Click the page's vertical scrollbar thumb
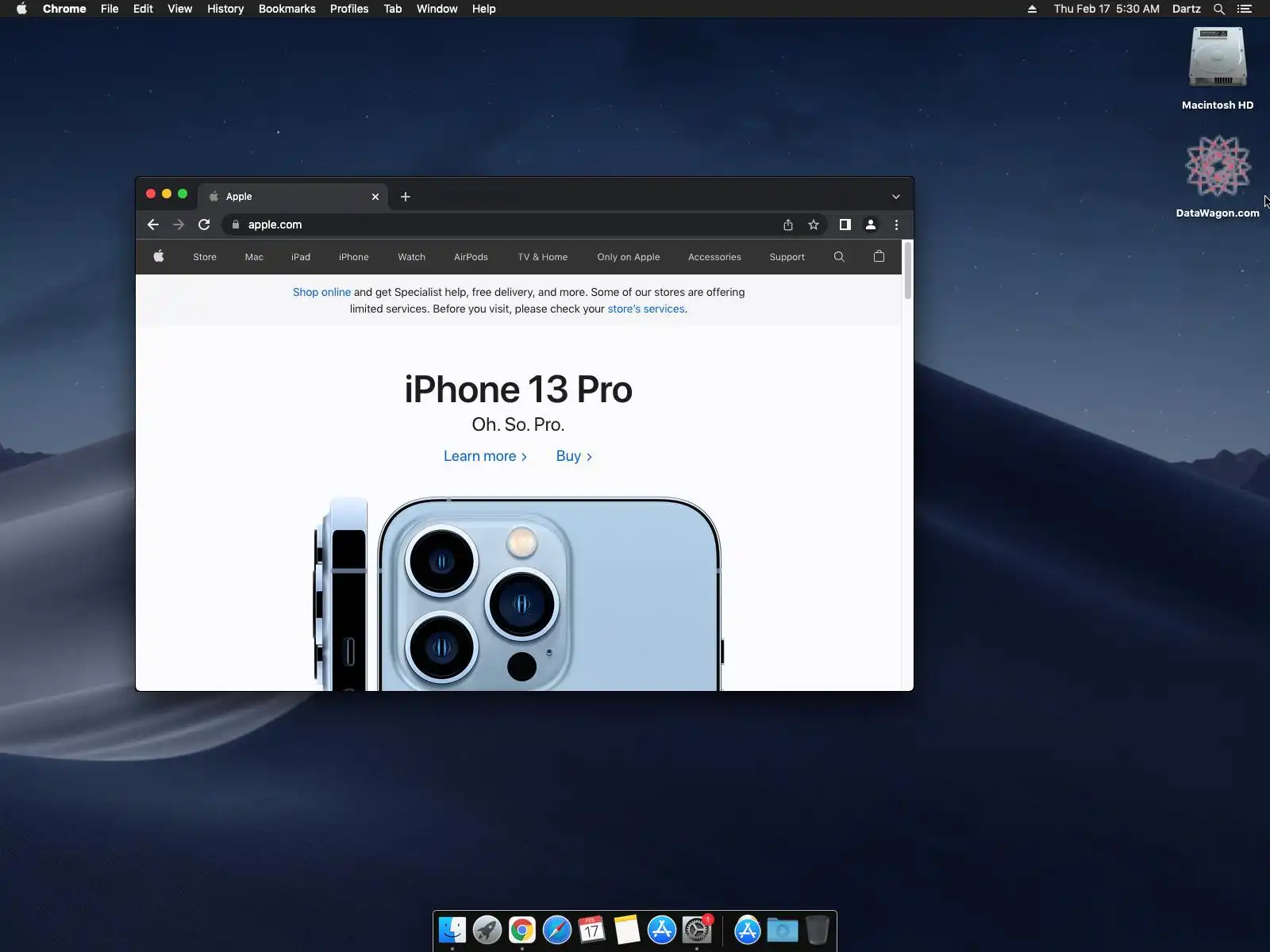The height and width of the screenshot is (952, 1270). coord(908,270)
